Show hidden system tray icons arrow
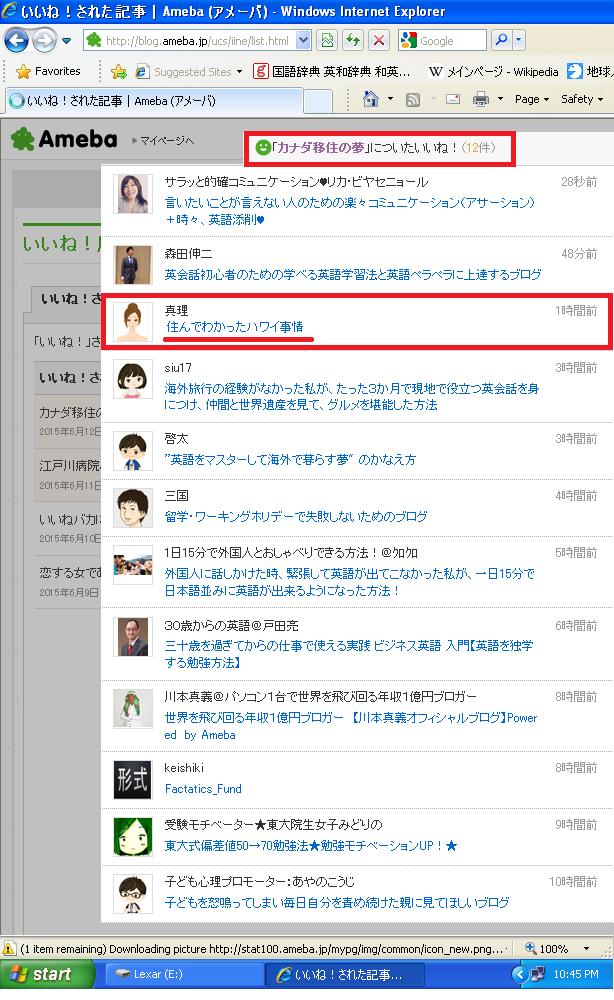The height and width of the screenshot is (1000, 614). pos(520,974)
